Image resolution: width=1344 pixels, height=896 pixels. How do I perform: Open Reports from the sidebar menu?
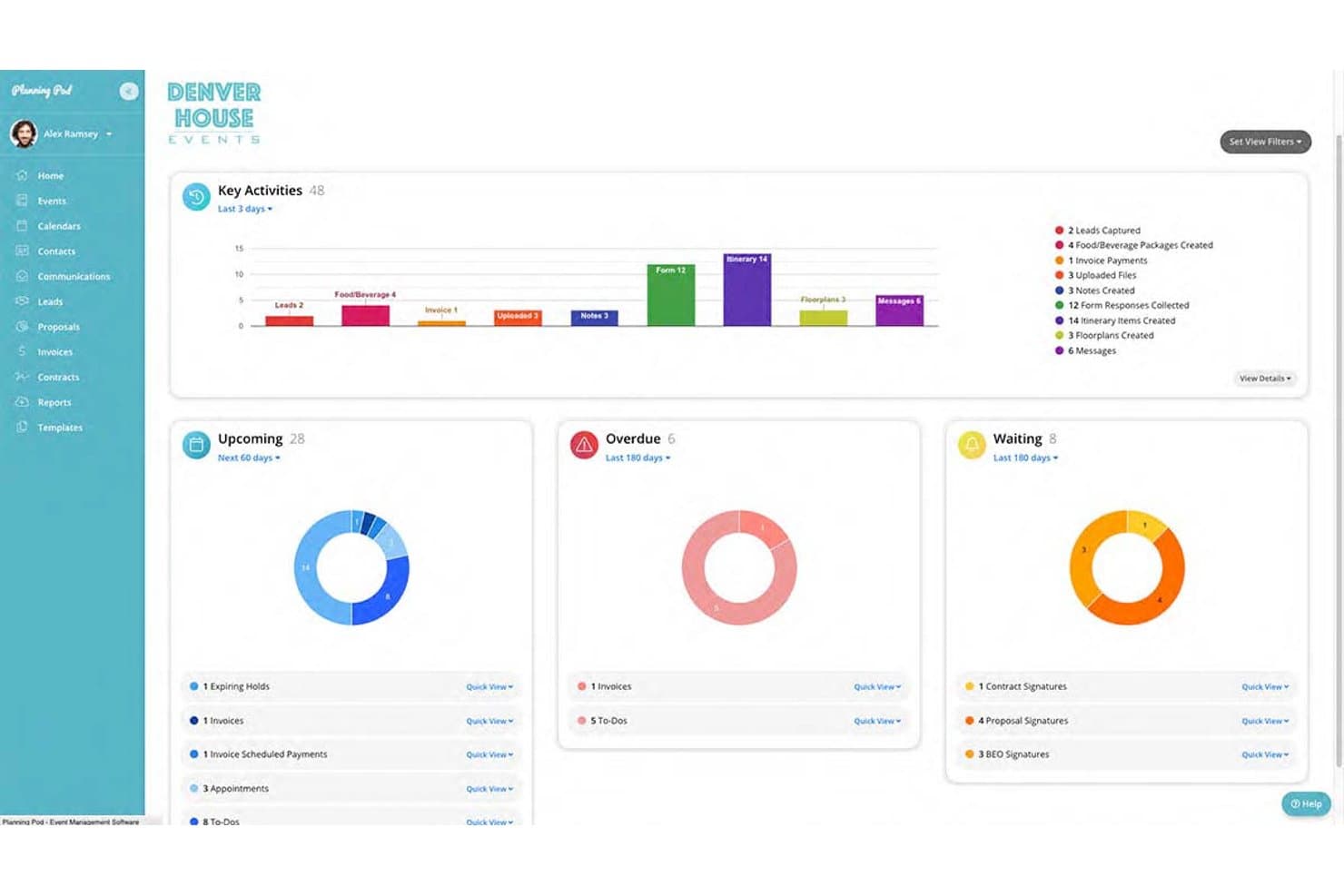54,402
